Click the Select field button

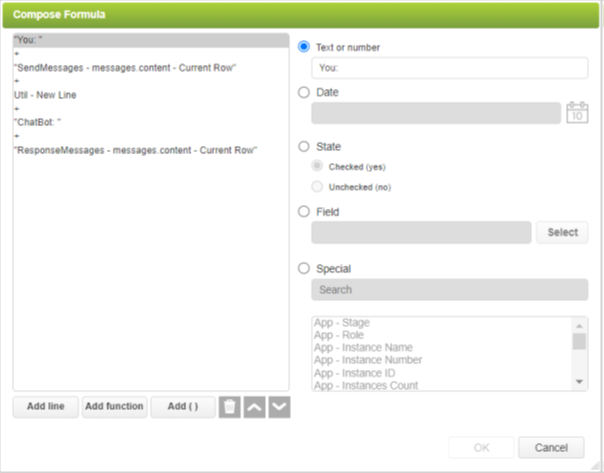pos(562,232)
